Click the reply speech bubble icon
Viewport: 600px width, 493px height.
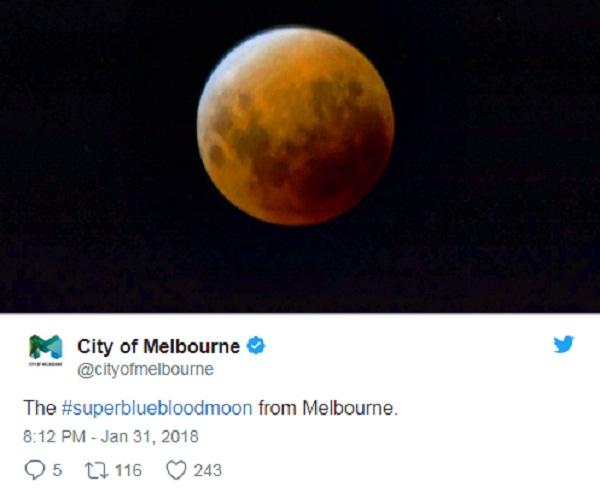(x=34, y=470)
